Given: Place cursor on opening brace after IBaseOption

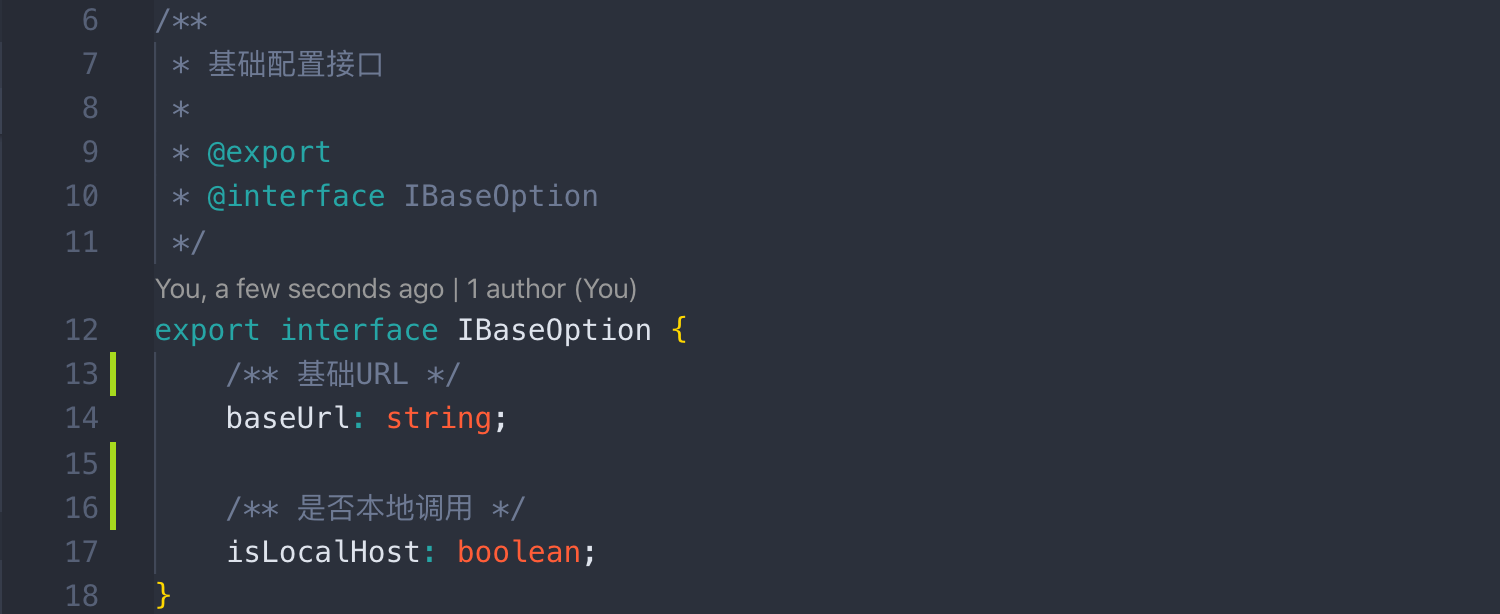Looking at the screenshot, I should (680, 330).
